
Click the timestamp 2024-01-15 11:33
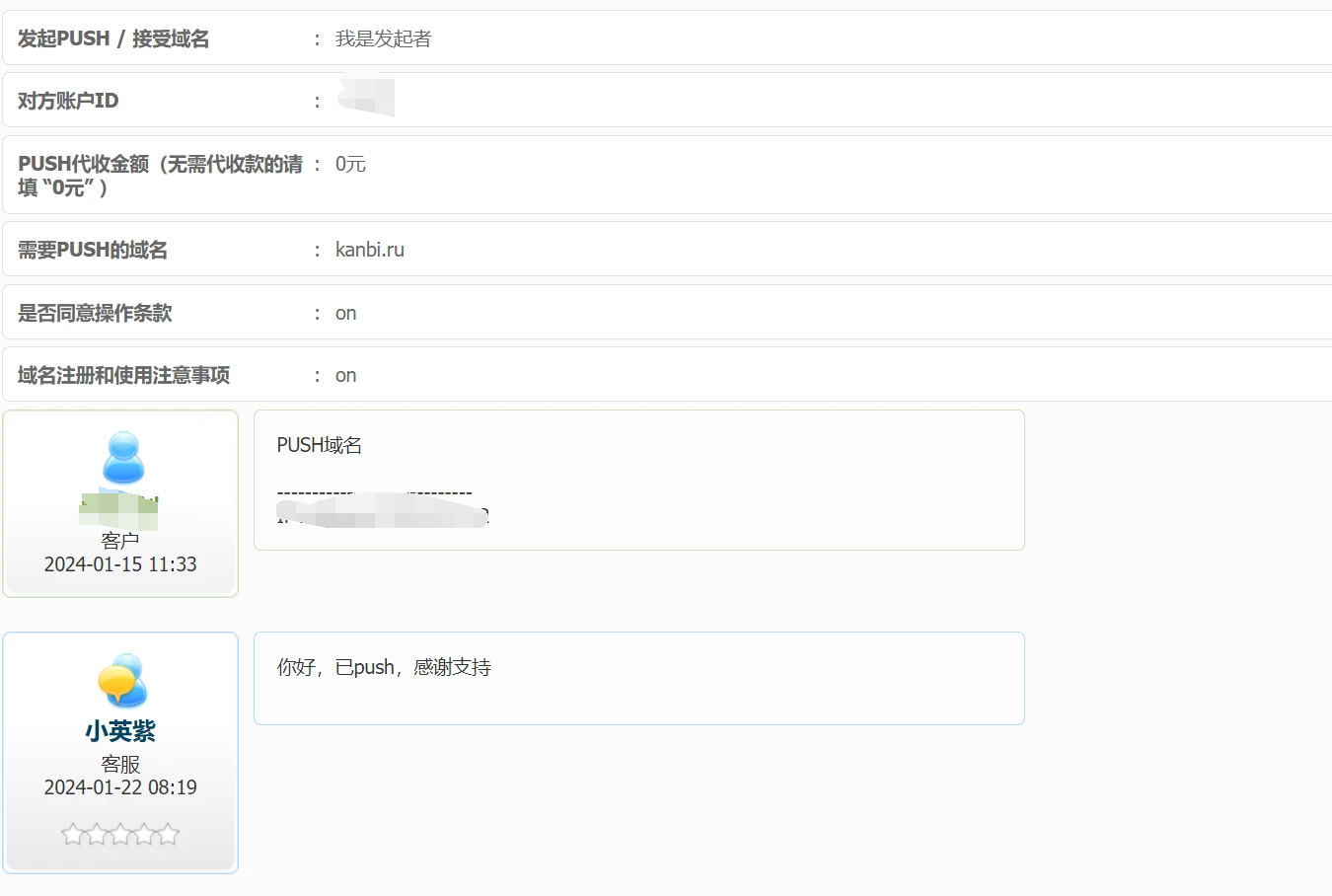pos(120,564)
